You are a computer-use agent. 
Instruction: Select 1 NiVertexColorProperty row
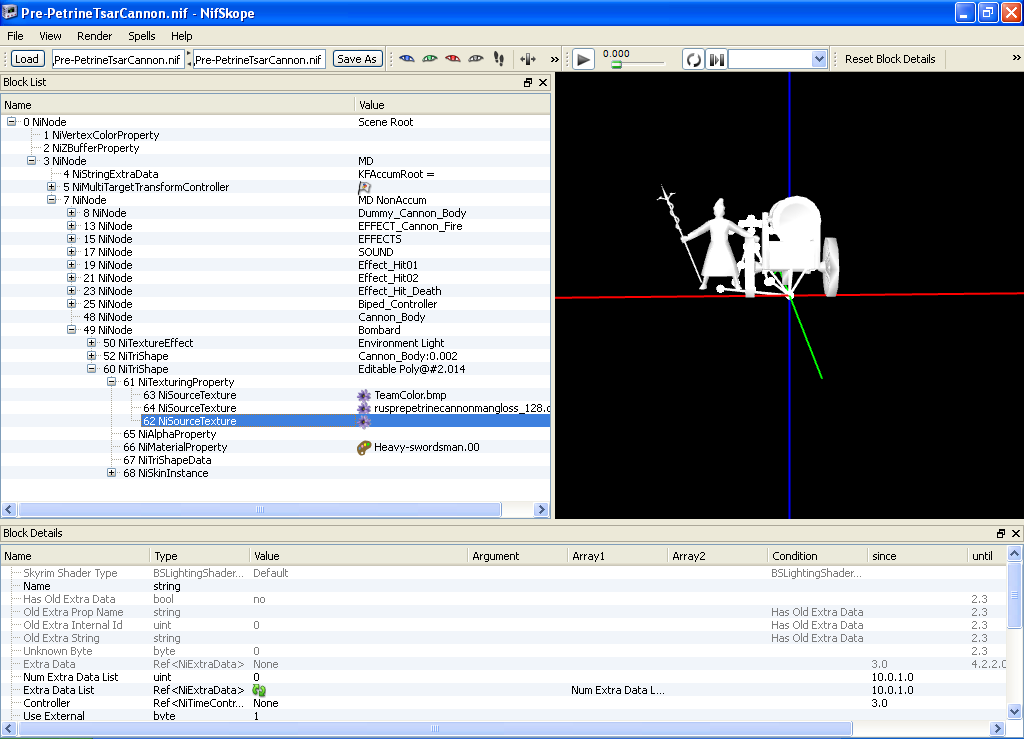click(x=275, y=135)
